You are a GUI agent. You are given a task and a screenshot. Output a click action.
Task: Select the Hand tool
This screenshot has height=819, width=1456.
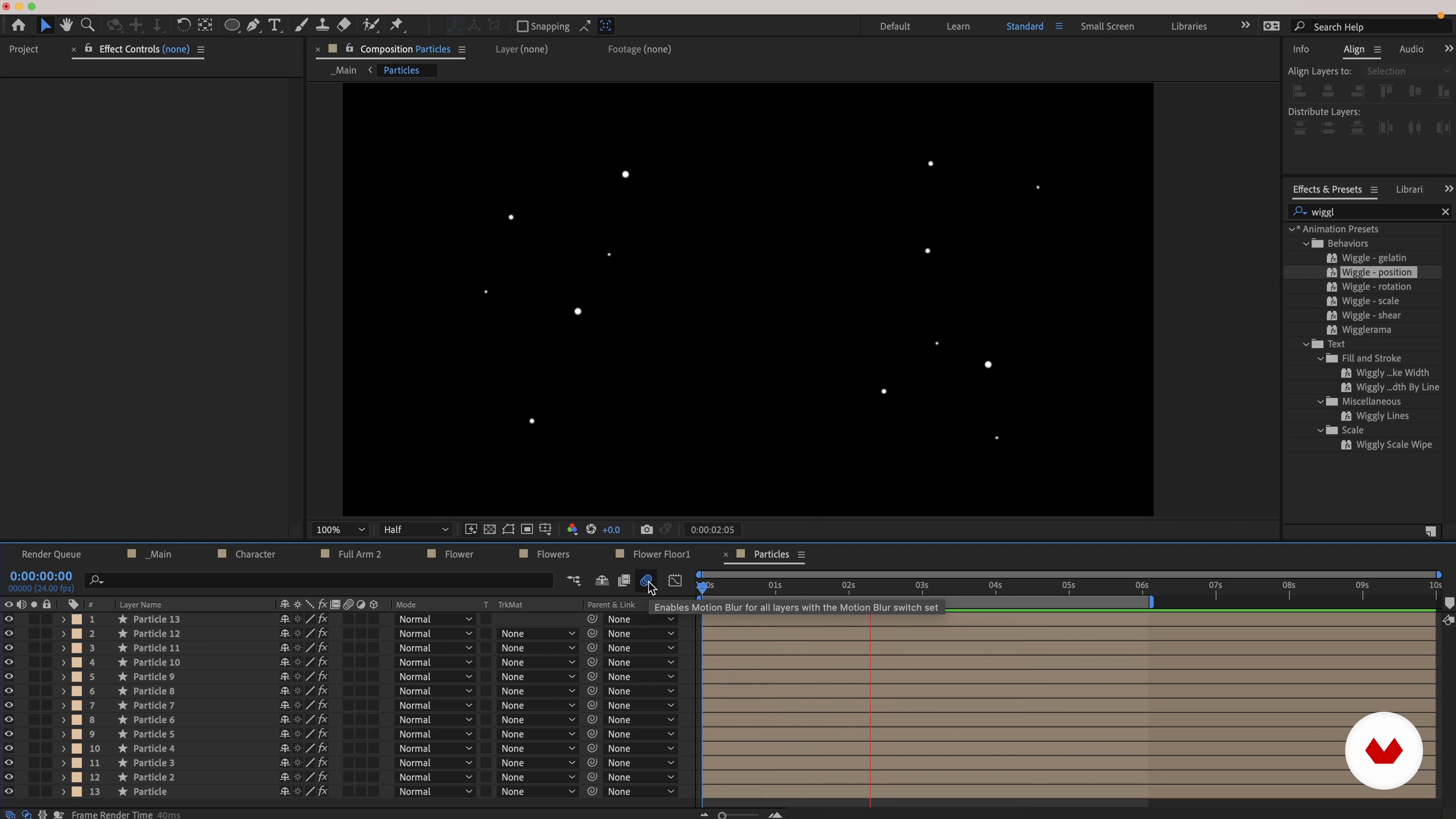point(66,25)
